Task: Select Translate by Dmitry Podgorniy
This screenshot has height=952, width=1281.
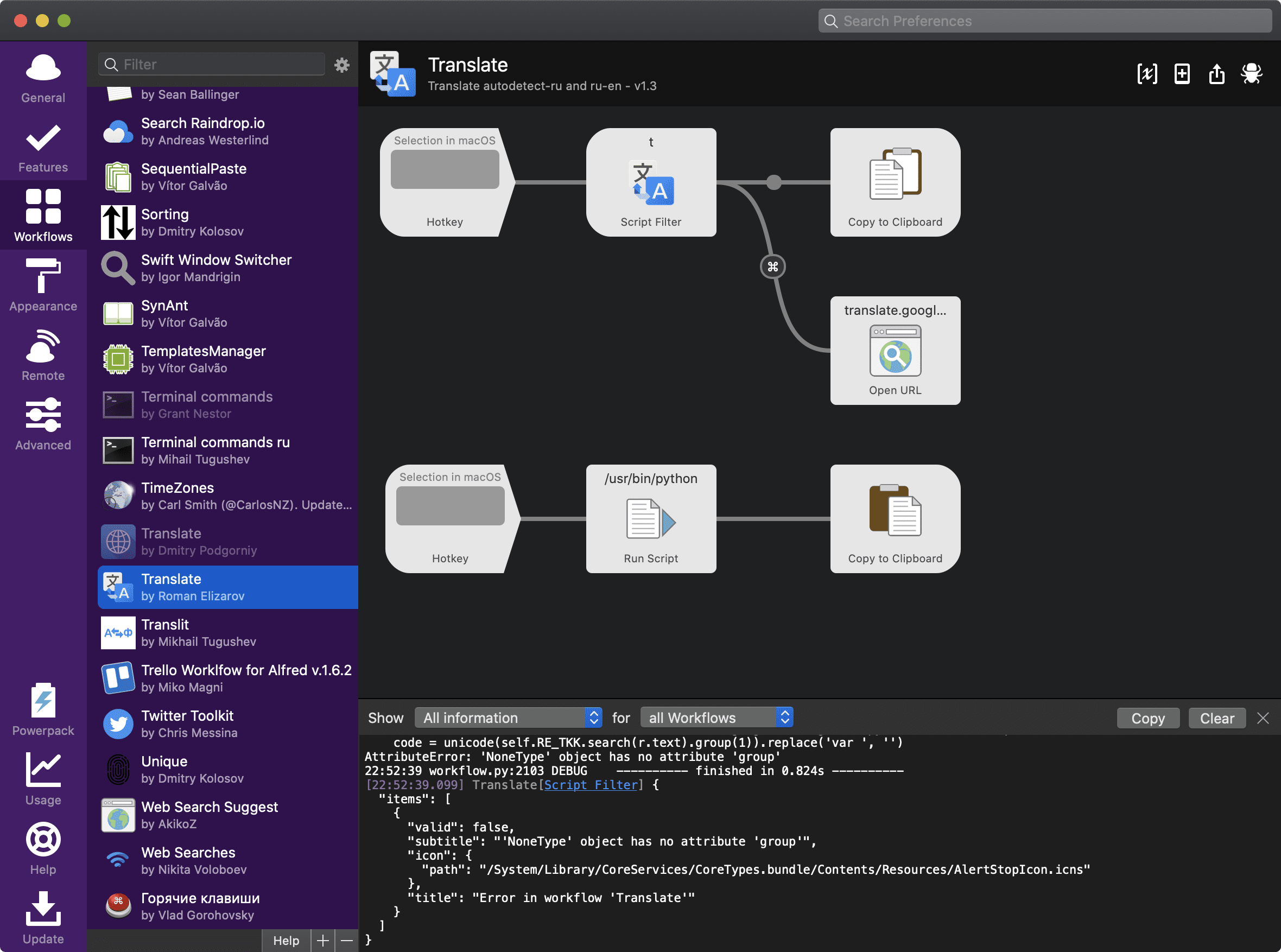Action: (227, 541)
